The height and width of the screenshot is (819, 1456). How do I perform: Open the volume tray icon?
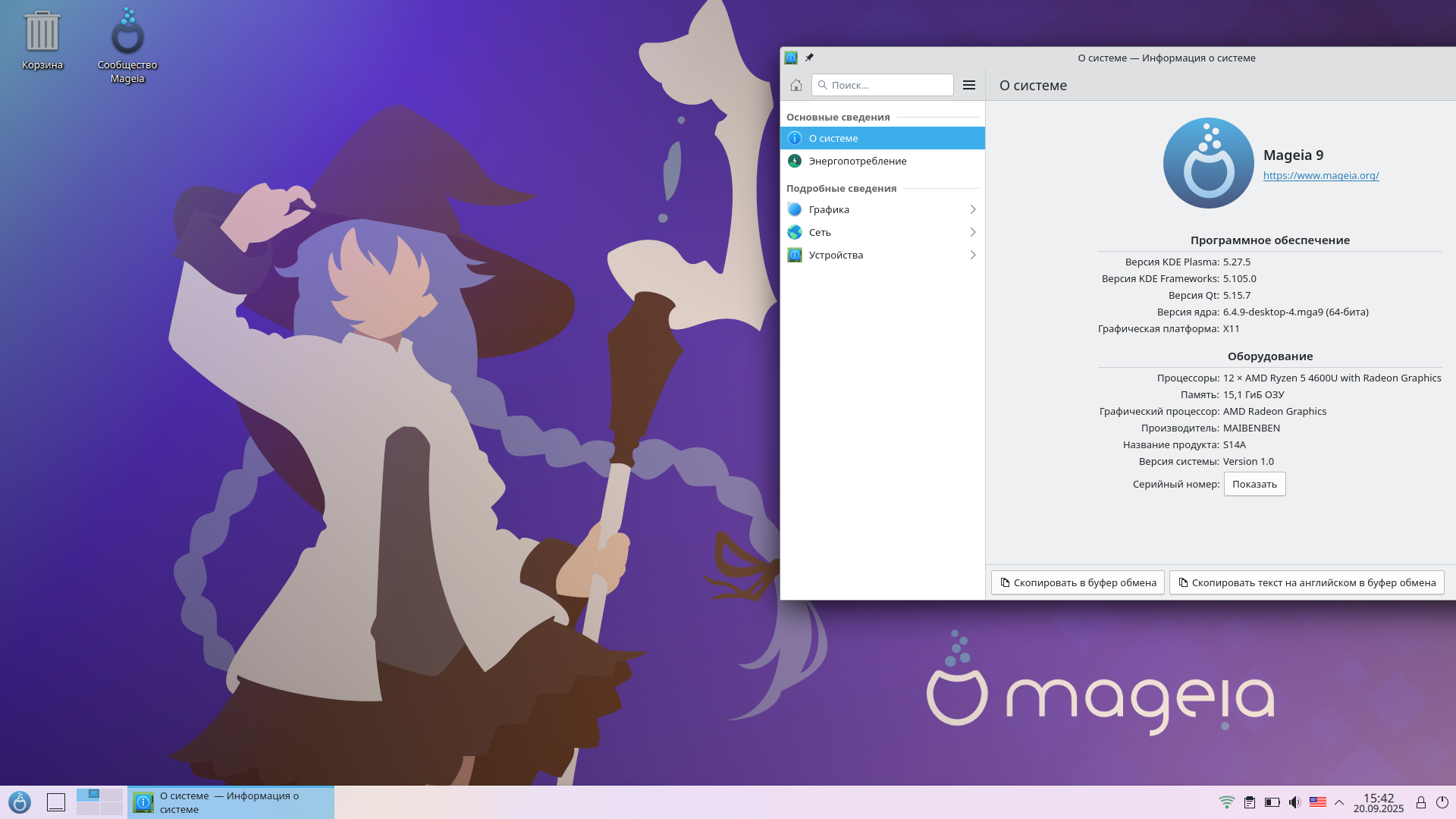[x=1294, y=802]
